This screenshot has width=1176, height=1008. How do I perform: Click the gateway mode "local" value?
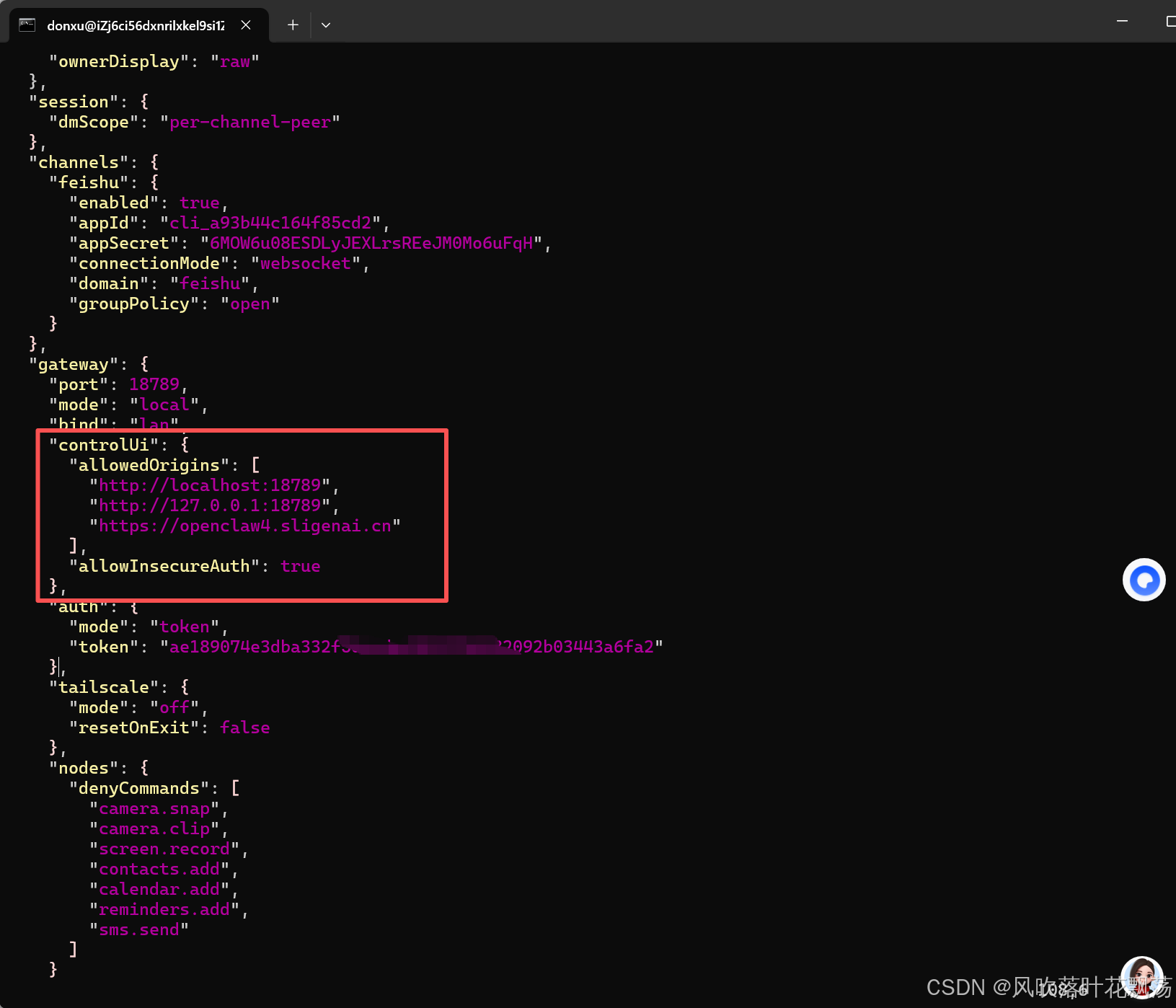pos(164,405)
